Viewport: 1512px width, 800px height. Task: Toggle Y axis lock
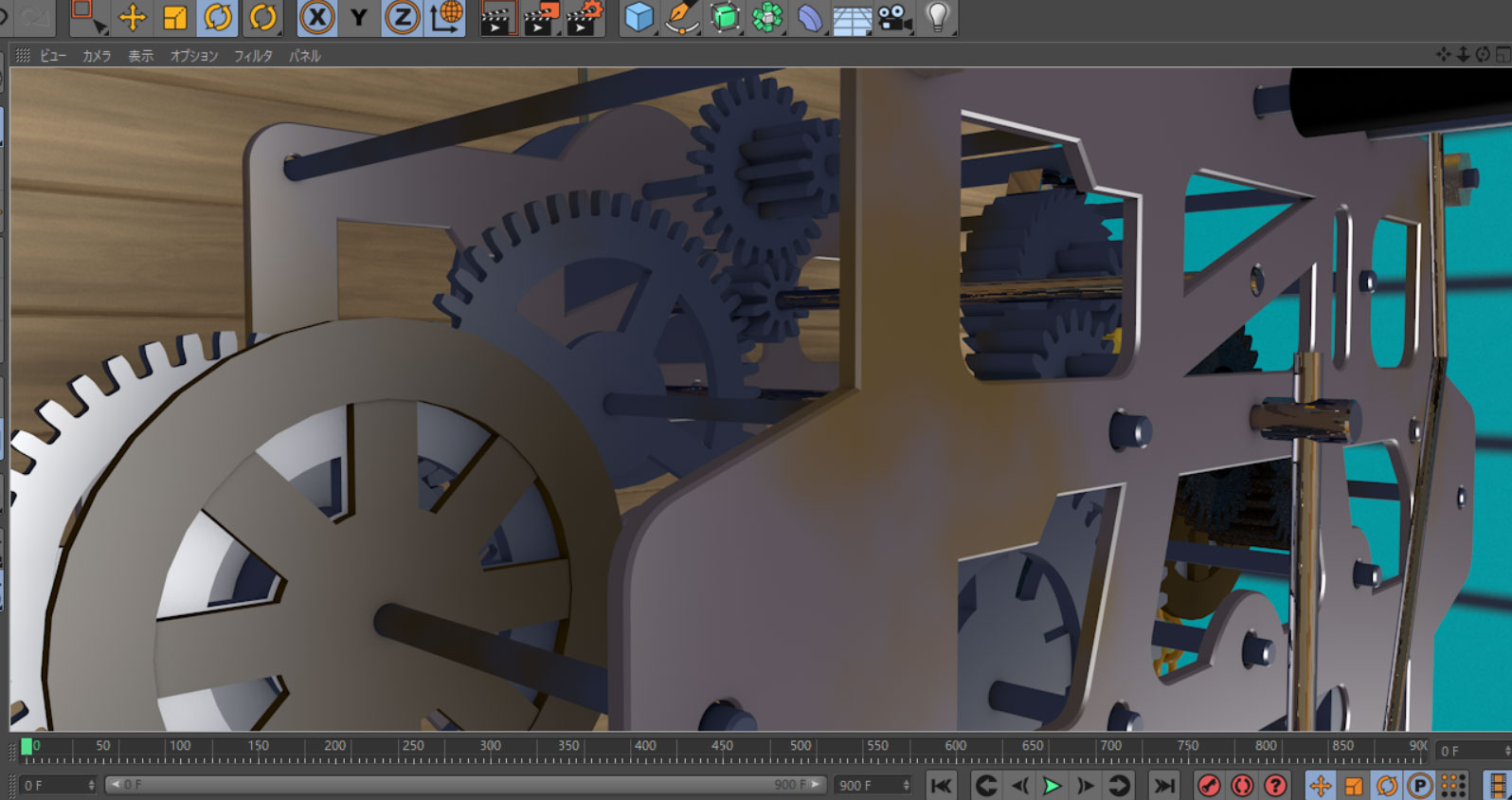[x=359, y=17]
